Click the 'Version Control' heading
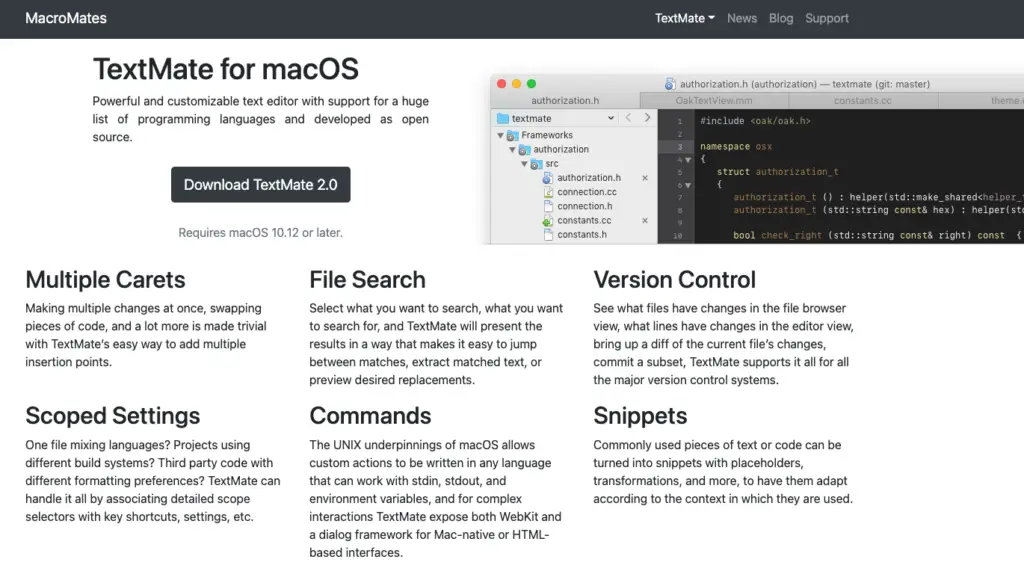 click(675, 279)
